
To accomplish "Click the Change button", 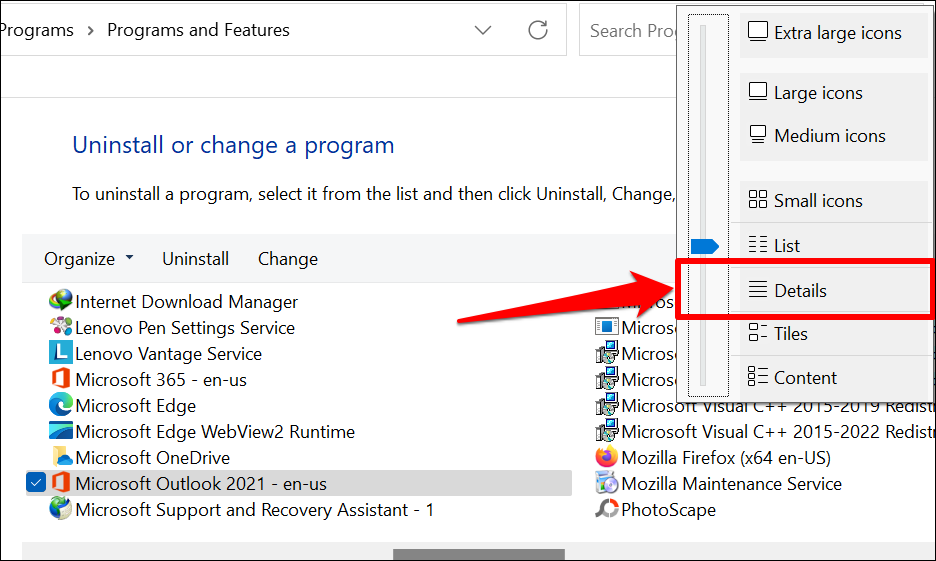I will coord(288,259).
